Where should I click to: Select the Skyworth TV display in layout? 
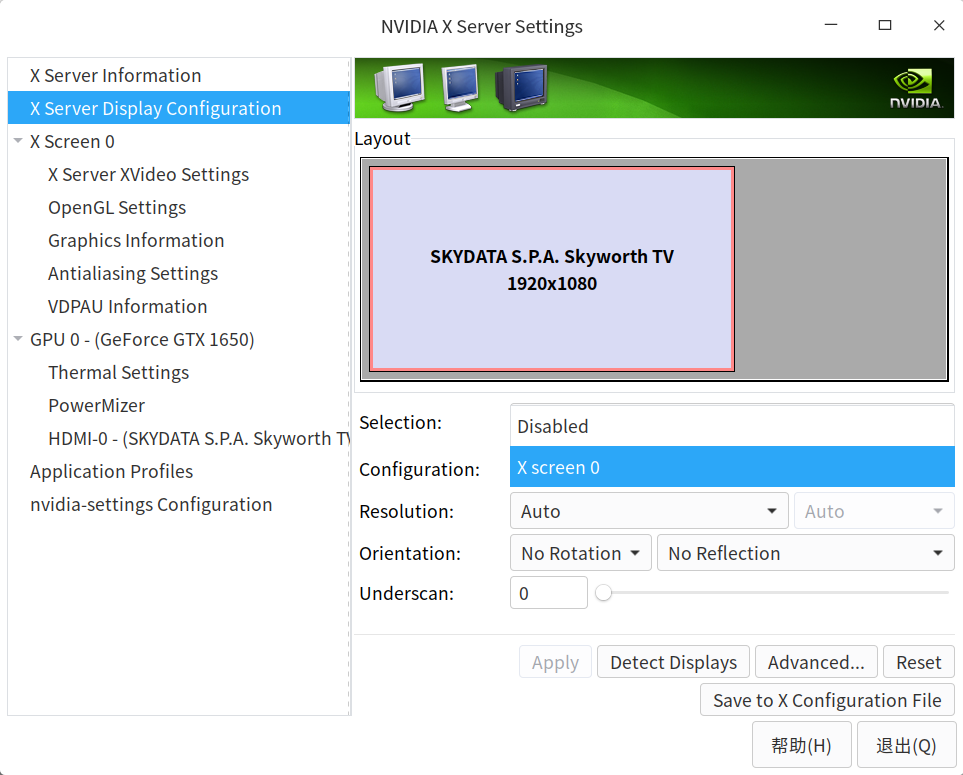tap(552, 269)
